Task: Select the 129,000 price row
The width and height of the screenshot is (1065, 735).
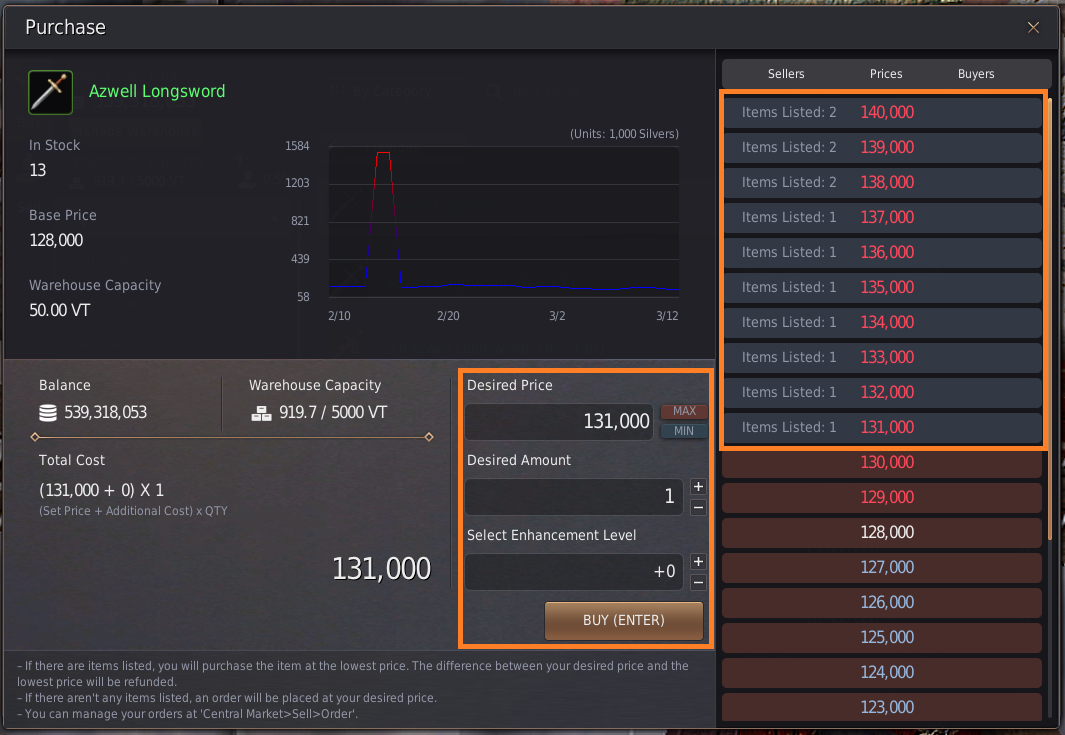Action: 882,497
